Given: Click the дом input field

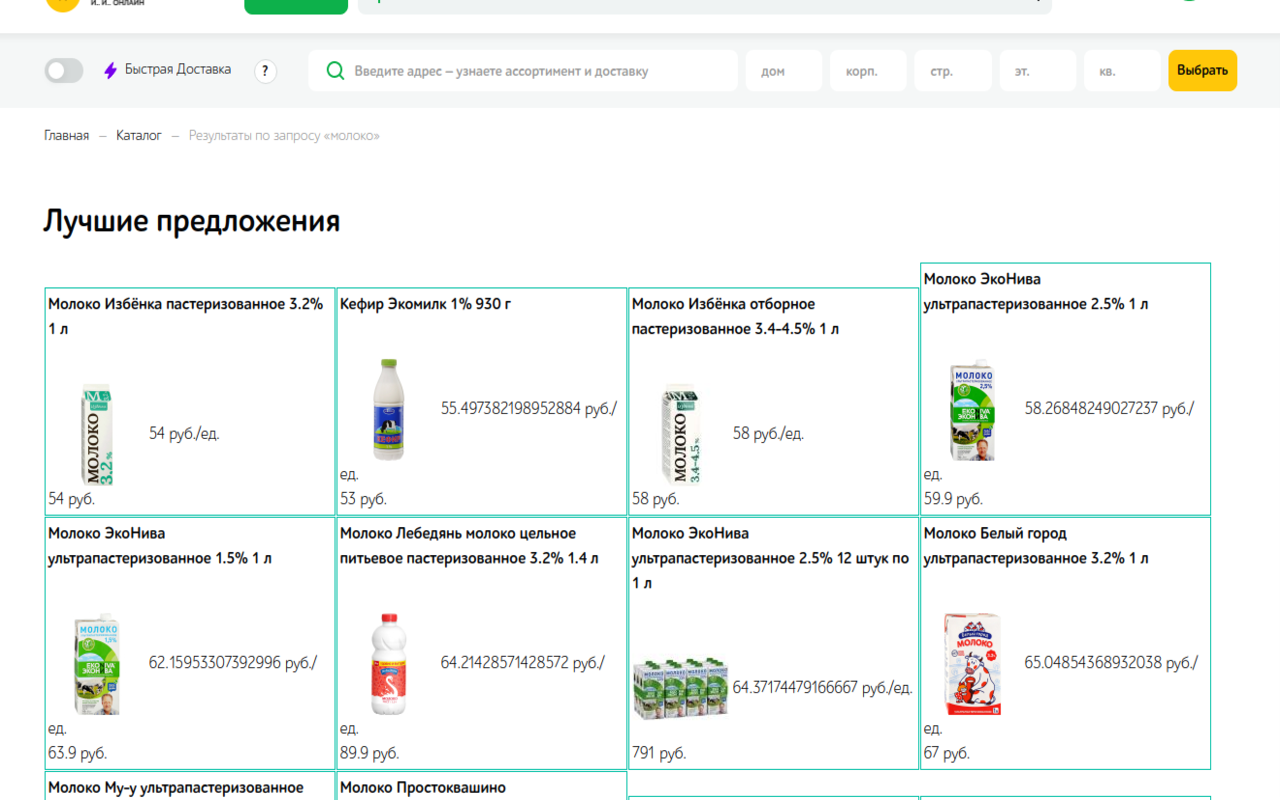Looking at the screenshot, I should 784,71.
